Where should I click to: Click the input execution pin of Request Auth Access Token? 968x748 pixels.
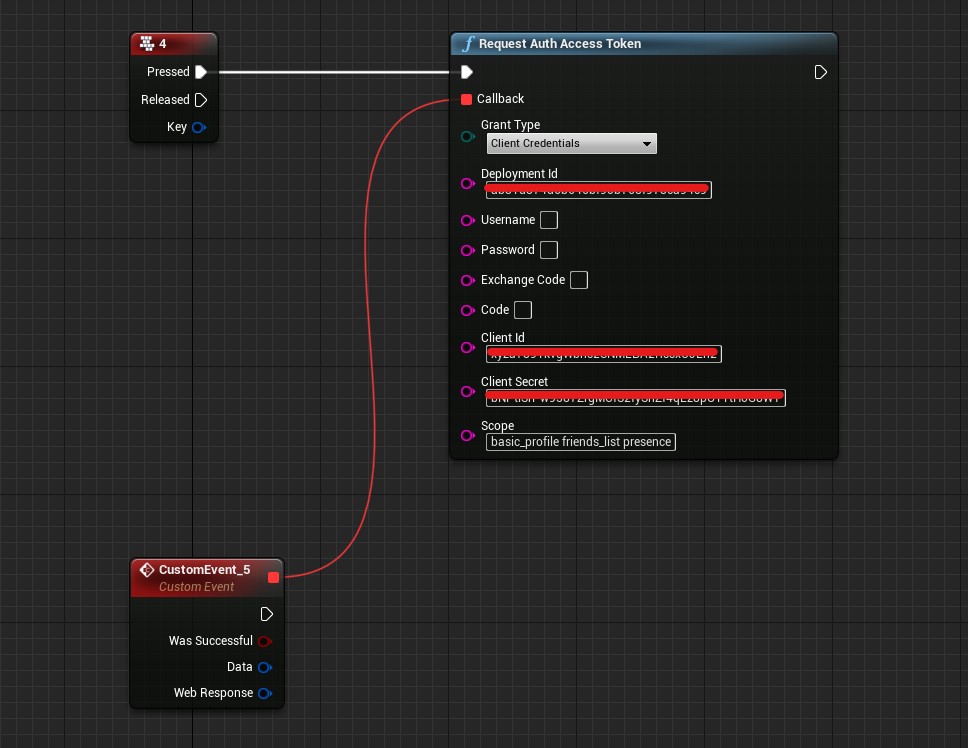467,72
